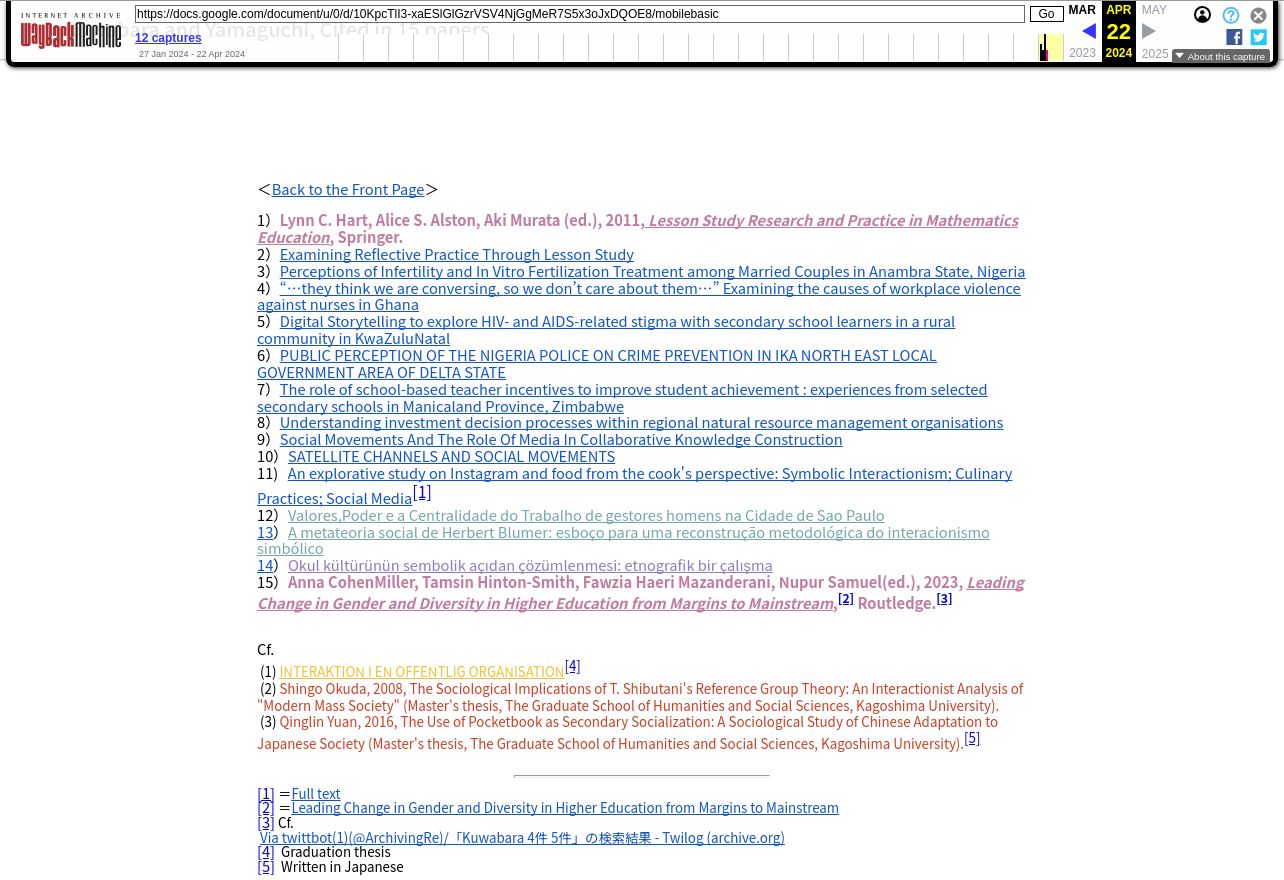Viewport: 1284px width, 880px height.
Task: Return via footnote marker [4] Graduation thesis
Action: point(265,852)
